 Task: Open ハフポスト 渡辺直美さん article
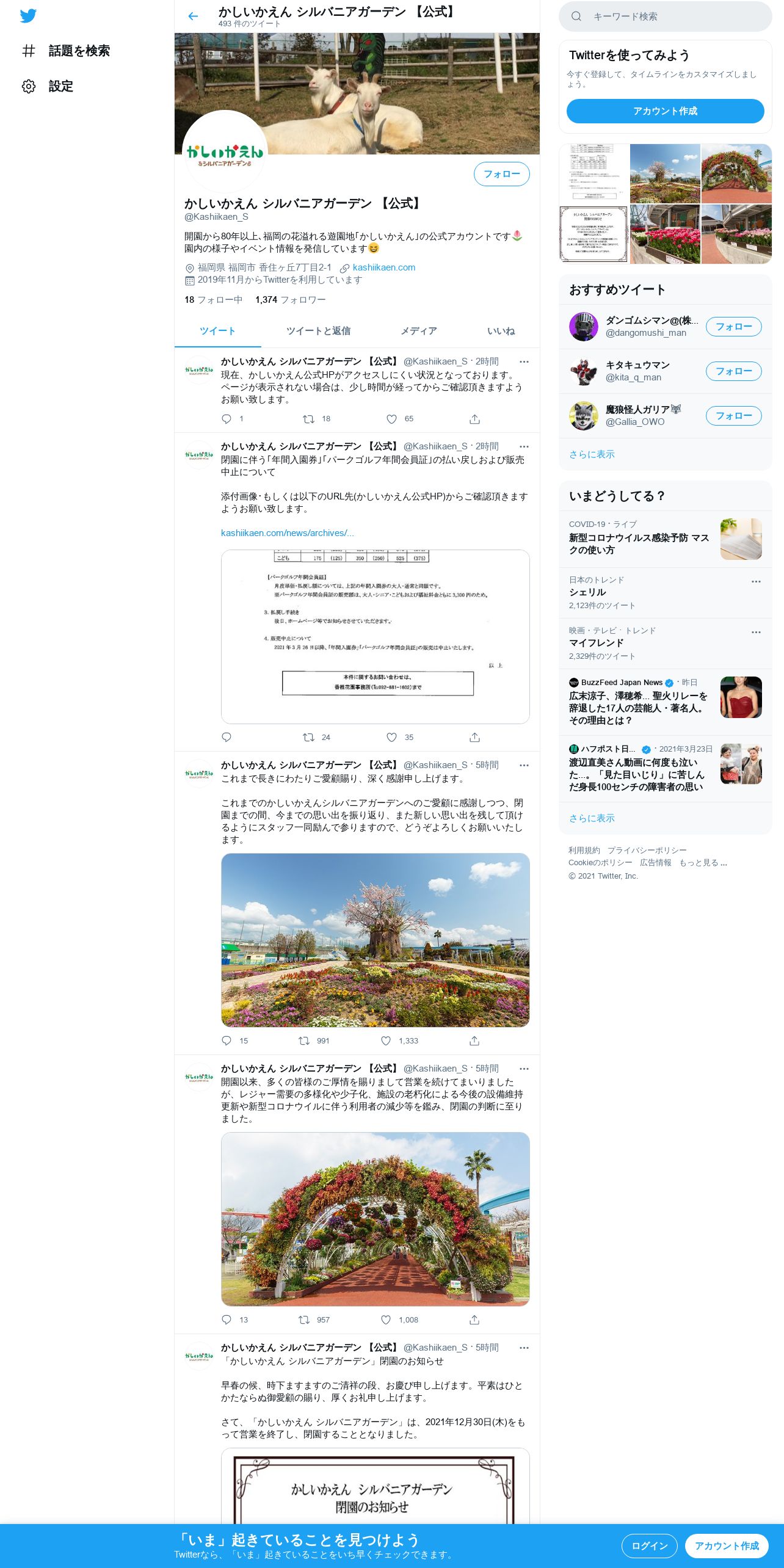tap(665, 769)
